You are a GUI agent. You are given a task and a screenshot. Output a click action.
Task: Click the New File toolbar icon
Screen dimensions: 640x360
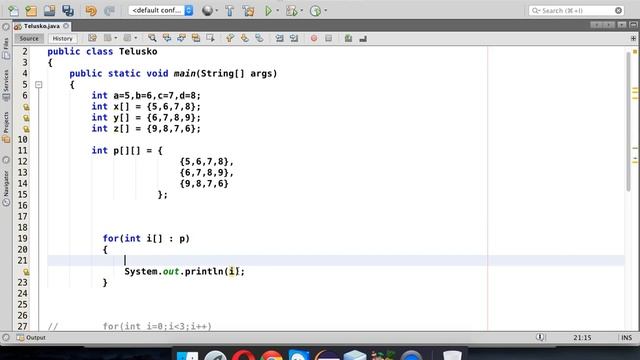coord(13,11)
